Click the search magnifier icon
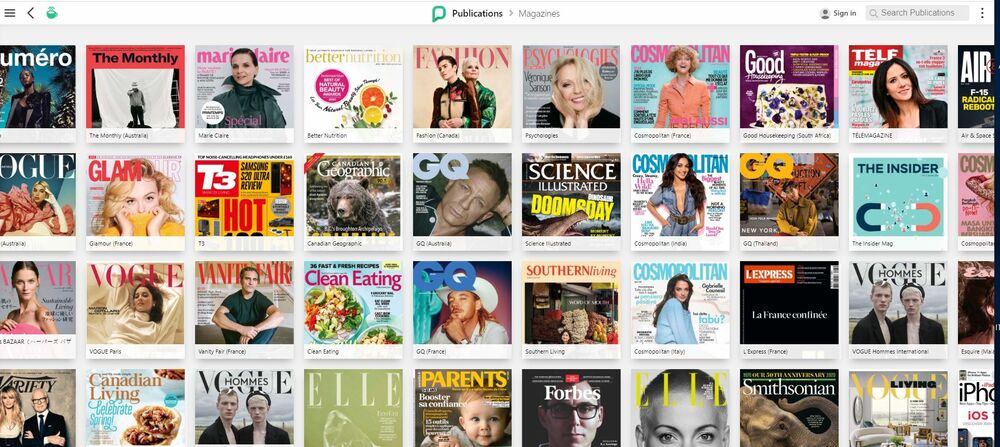Image resolution: width=1000 pixels, height=447 pixels. tap(873, 13)
